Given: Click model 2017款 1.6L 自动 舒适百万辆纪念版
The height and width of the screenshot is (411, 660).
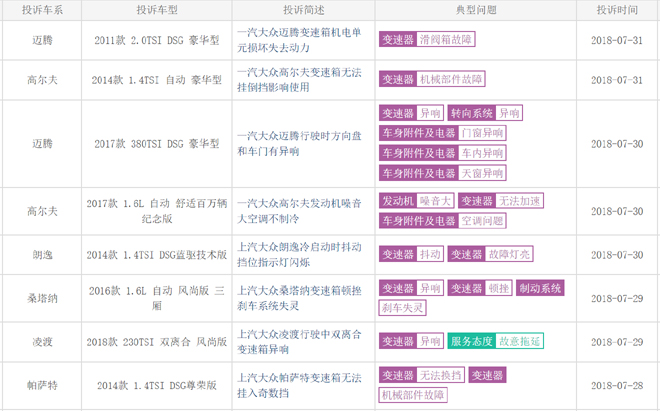Looking at the screenshot, I should pyautogui.click(x=157, y=211).
